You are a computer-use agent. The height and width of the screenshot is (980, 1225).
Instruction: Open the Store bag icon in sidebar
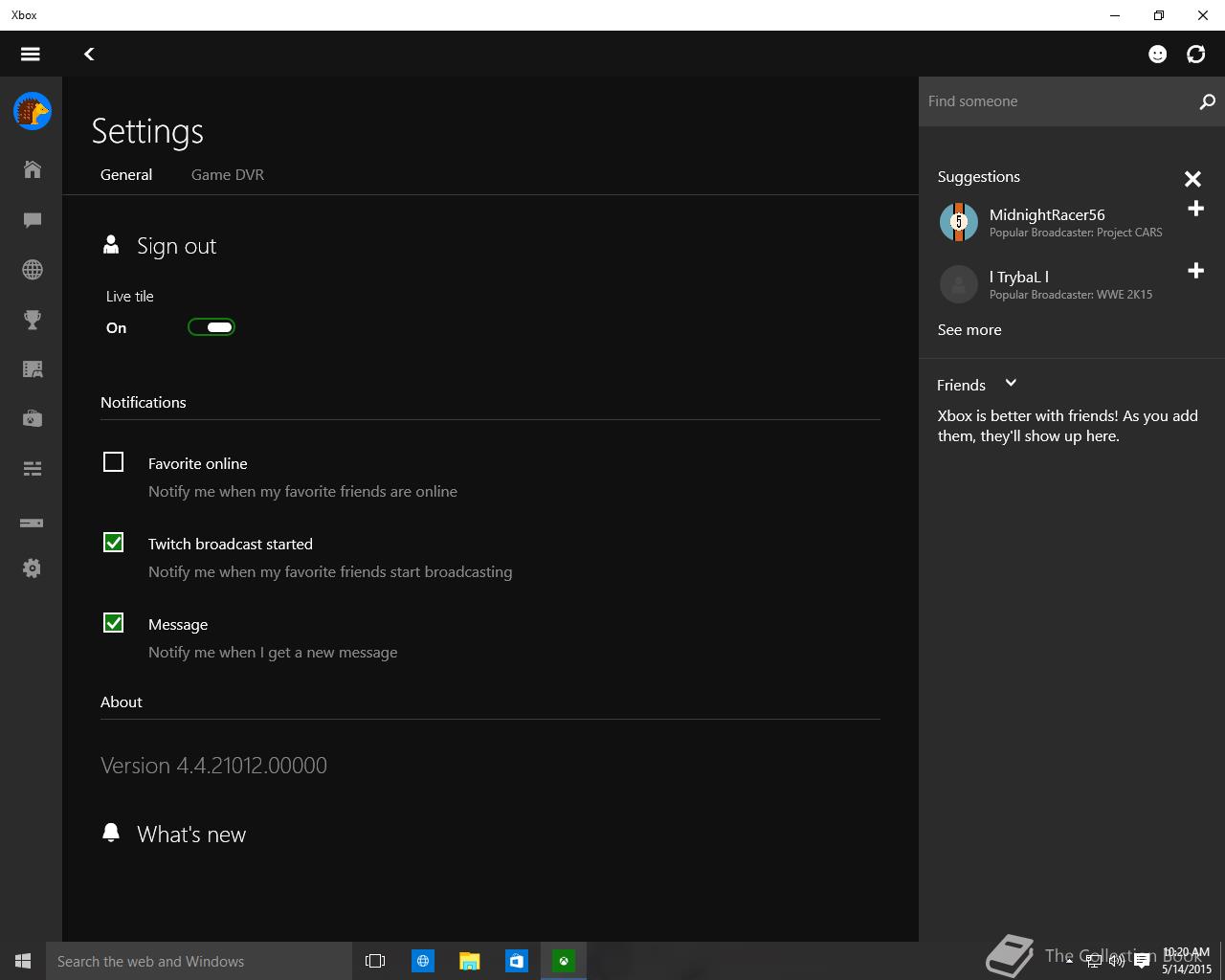coord(33,418)
